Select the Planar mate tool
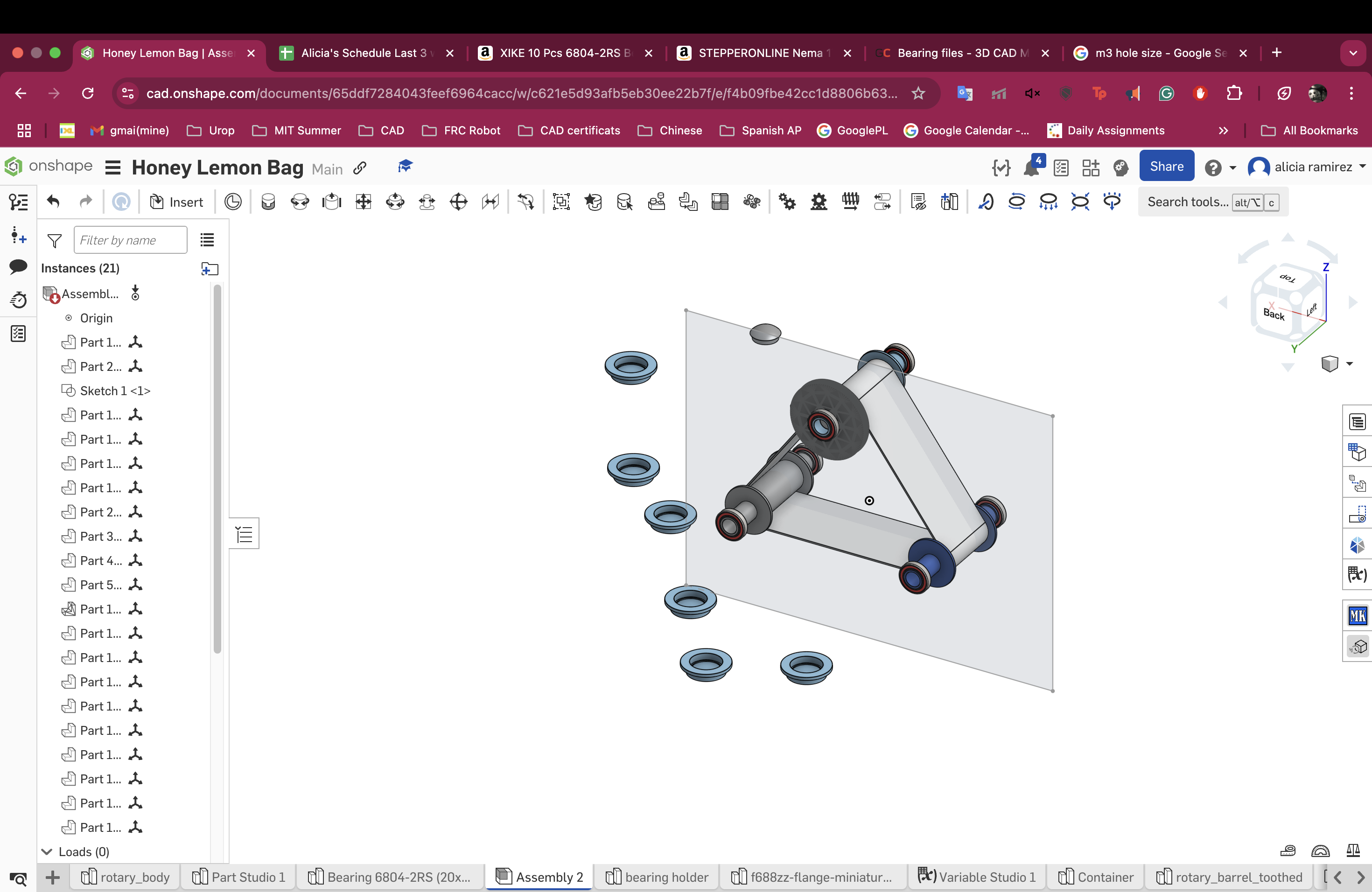 [363, 202]
